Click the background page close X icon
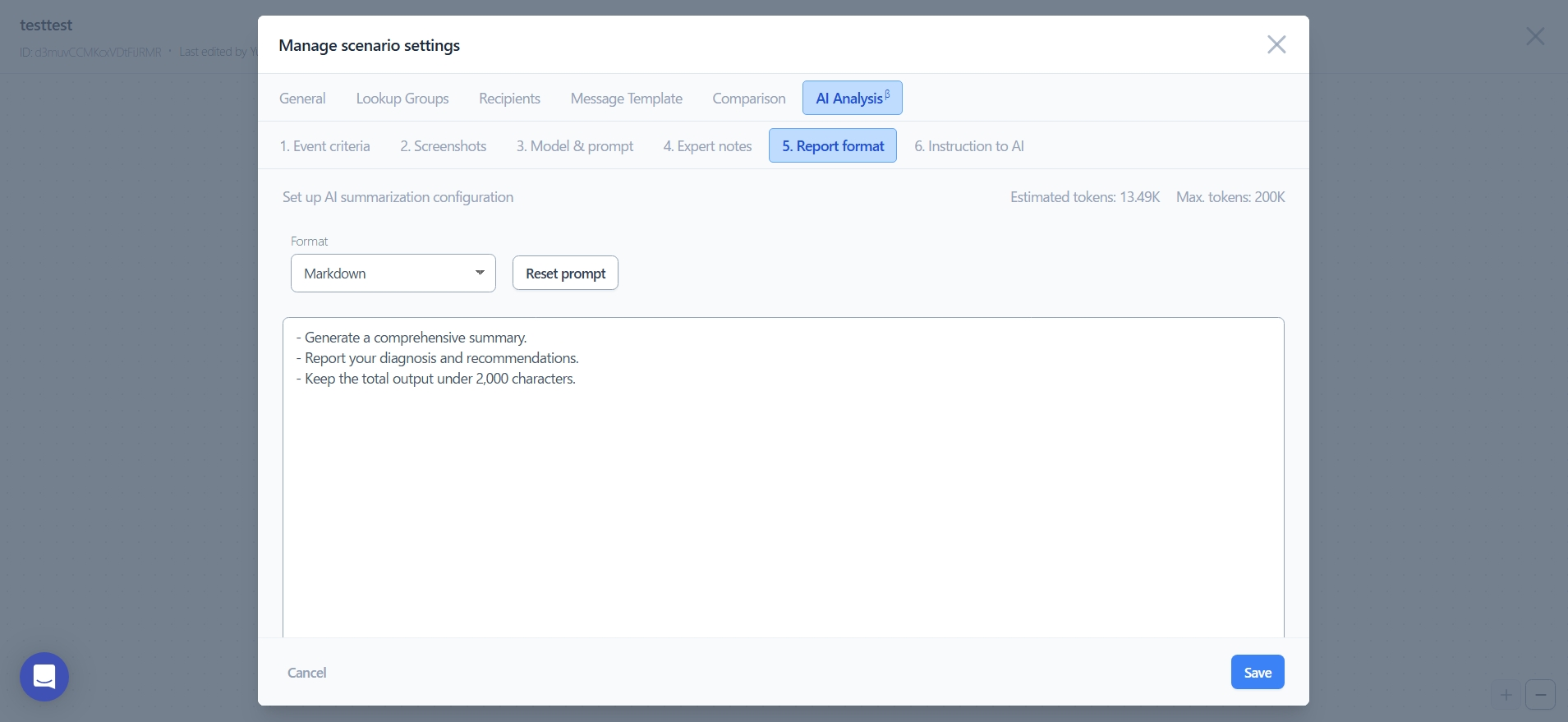1568x722 pixels. click(1534, 36)
